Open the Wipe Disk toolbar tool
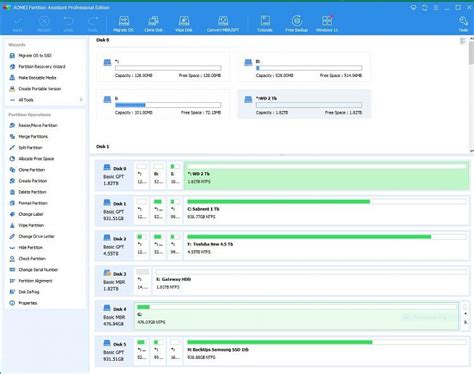 click(184, 24)
